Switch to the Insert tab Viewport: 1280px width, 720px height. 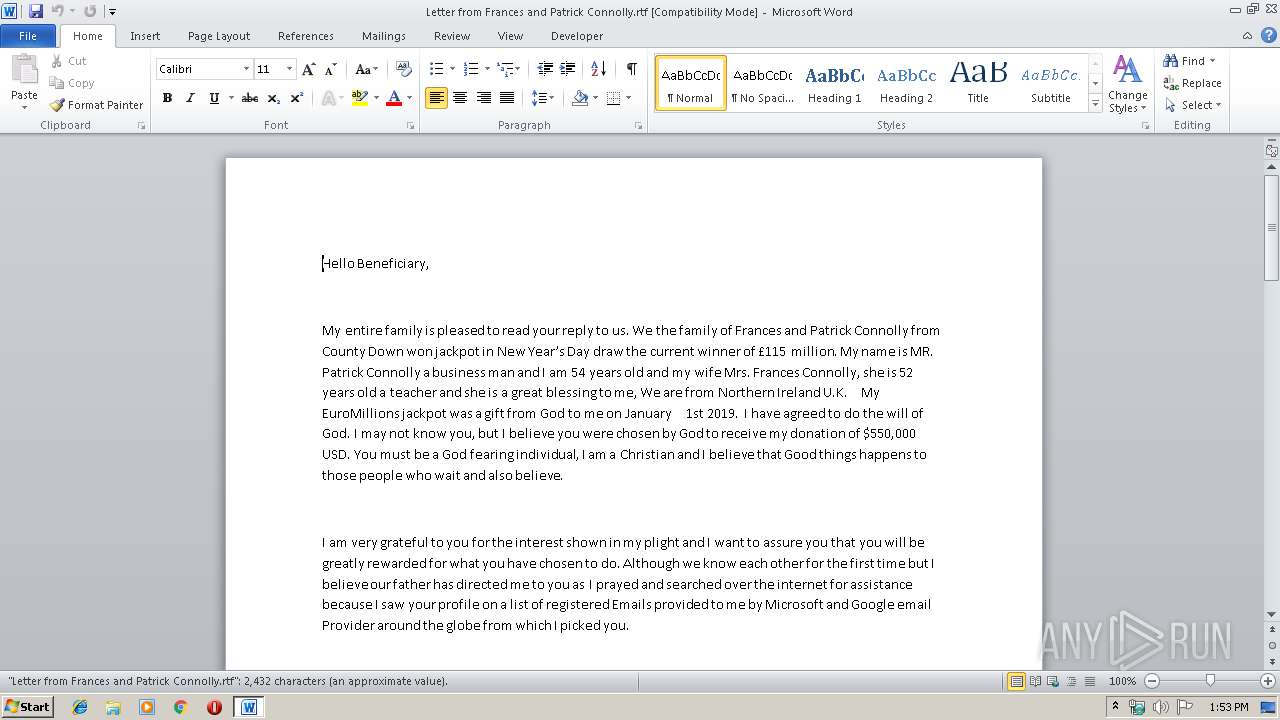pos(145,36)
